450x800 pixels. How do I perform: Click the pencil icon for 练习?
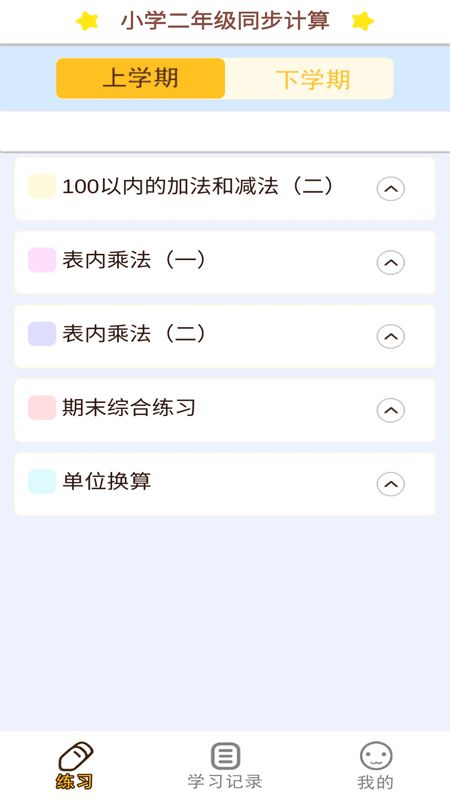76,756
